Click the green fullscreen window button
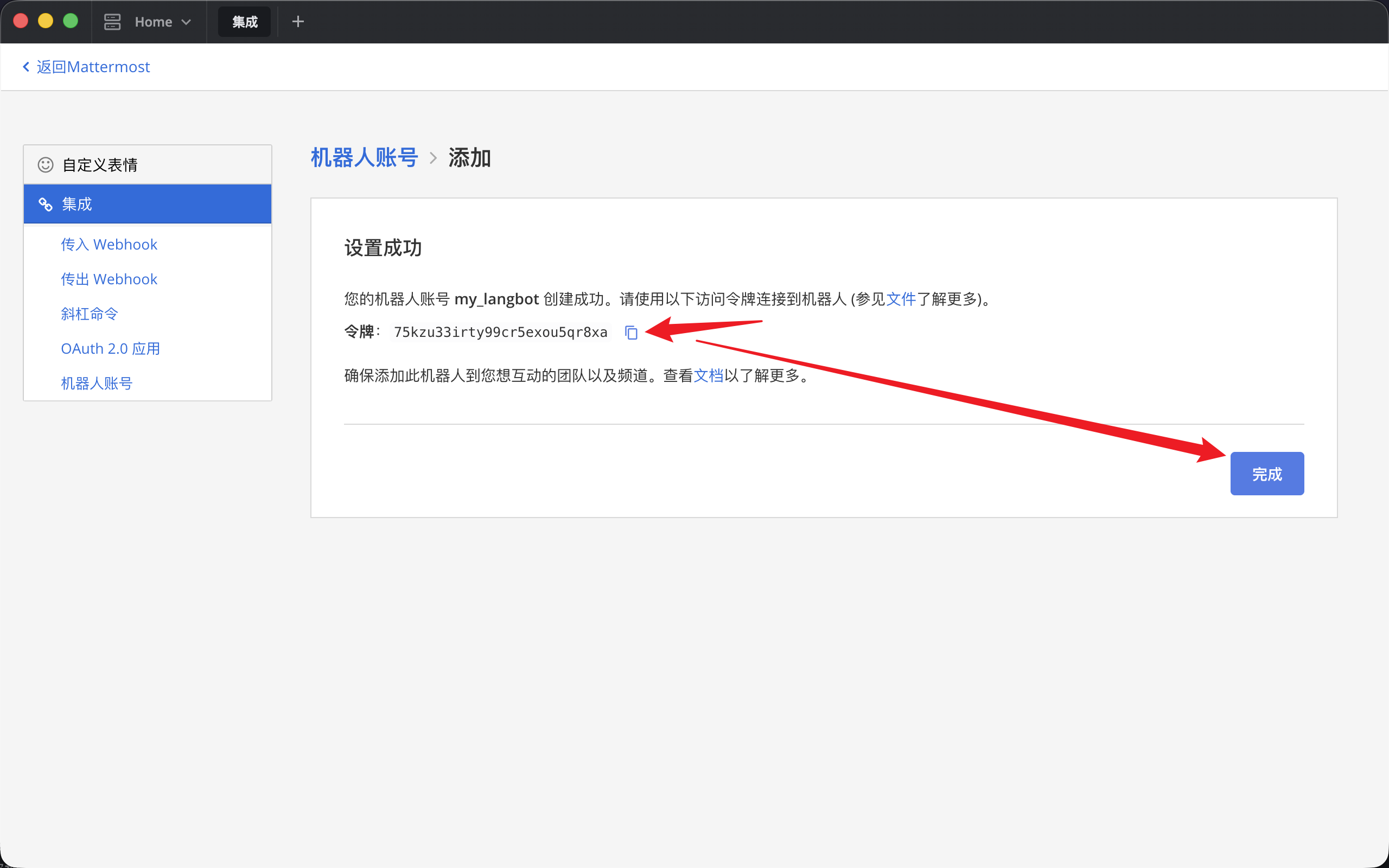Screen dimensions: 1389x868 [x=71, y=21]
